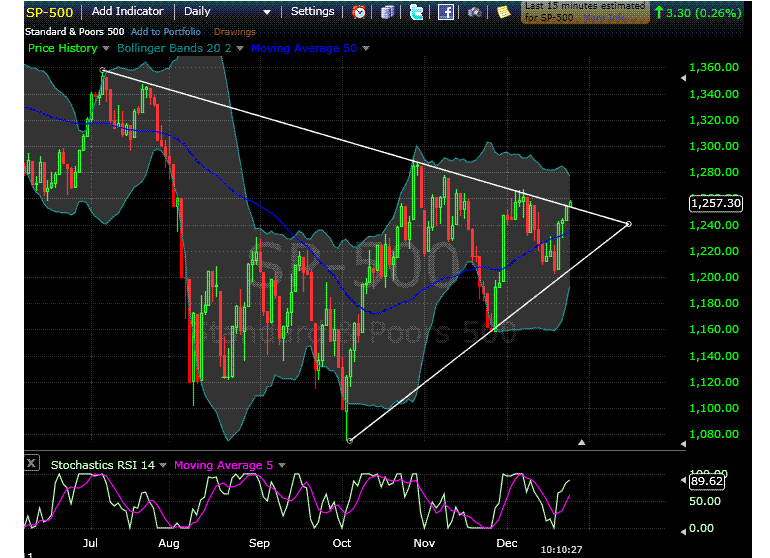Screen dimensions: 770x558
Task: Expand Stochastics RSI 14 dropdown arrow
Action: click(x=163, y=465)
